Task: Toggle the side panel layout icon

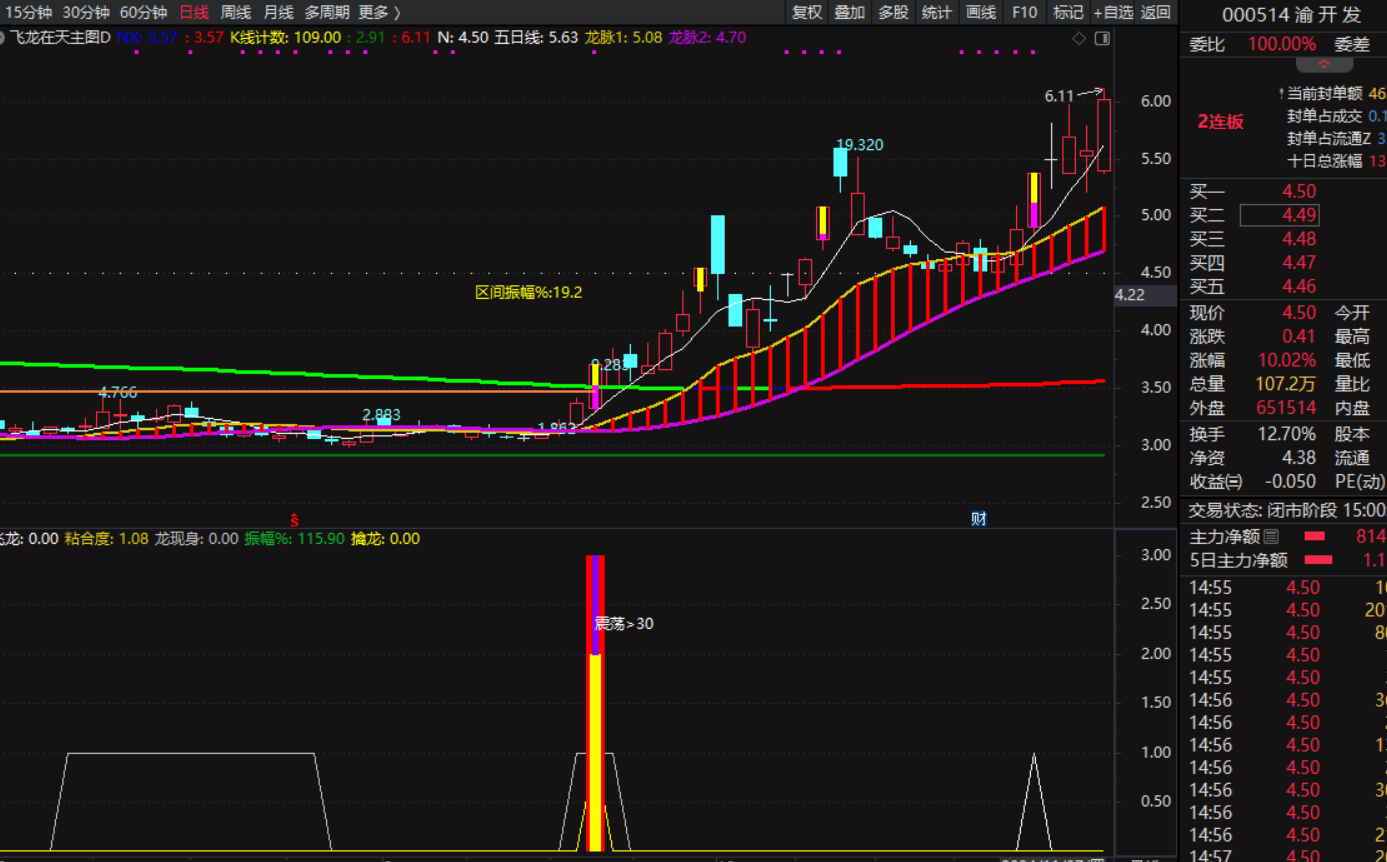Action: 1102,39
